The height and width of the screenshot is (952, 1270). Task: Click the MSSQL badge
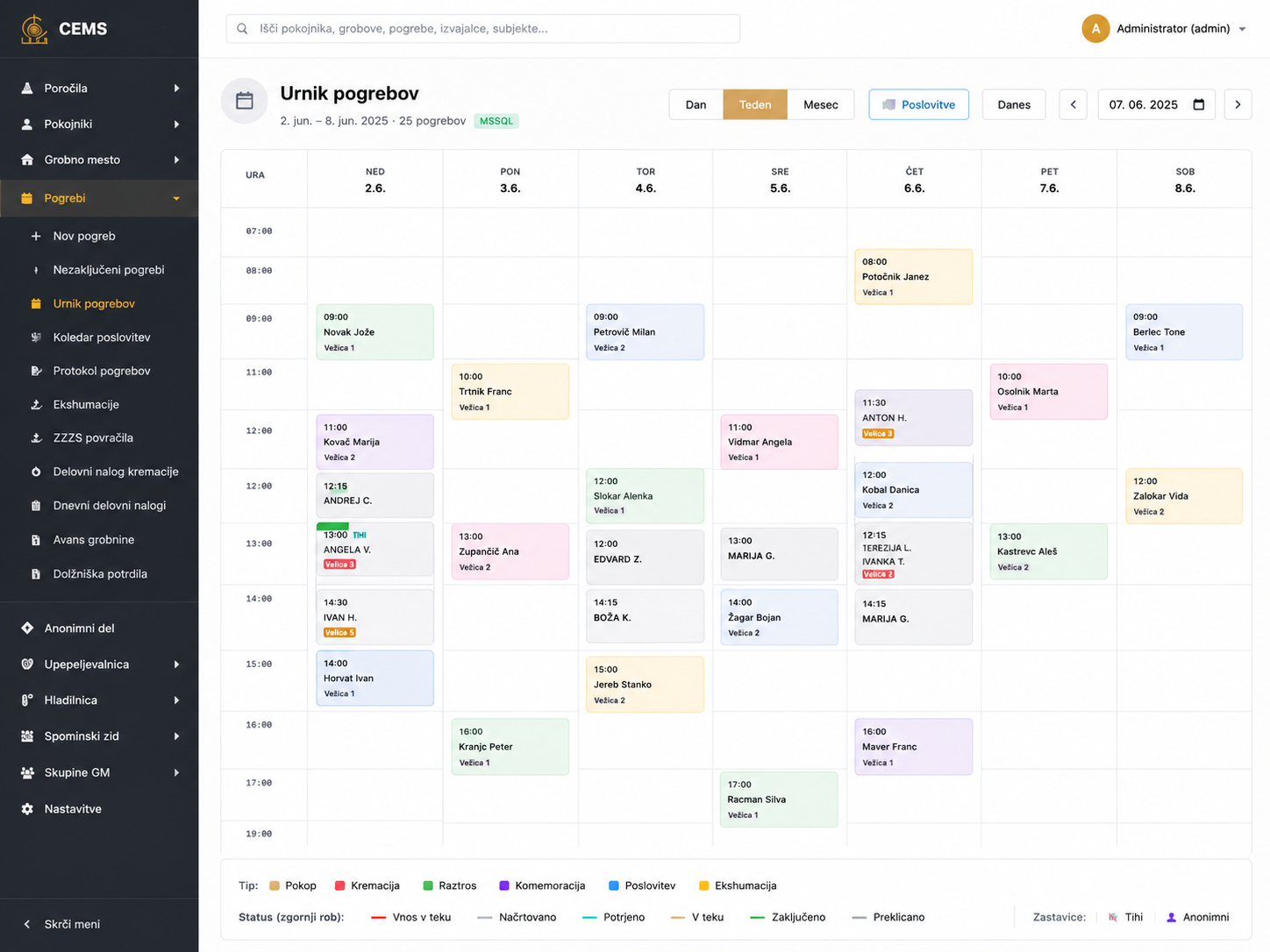[x=496, y=121]
